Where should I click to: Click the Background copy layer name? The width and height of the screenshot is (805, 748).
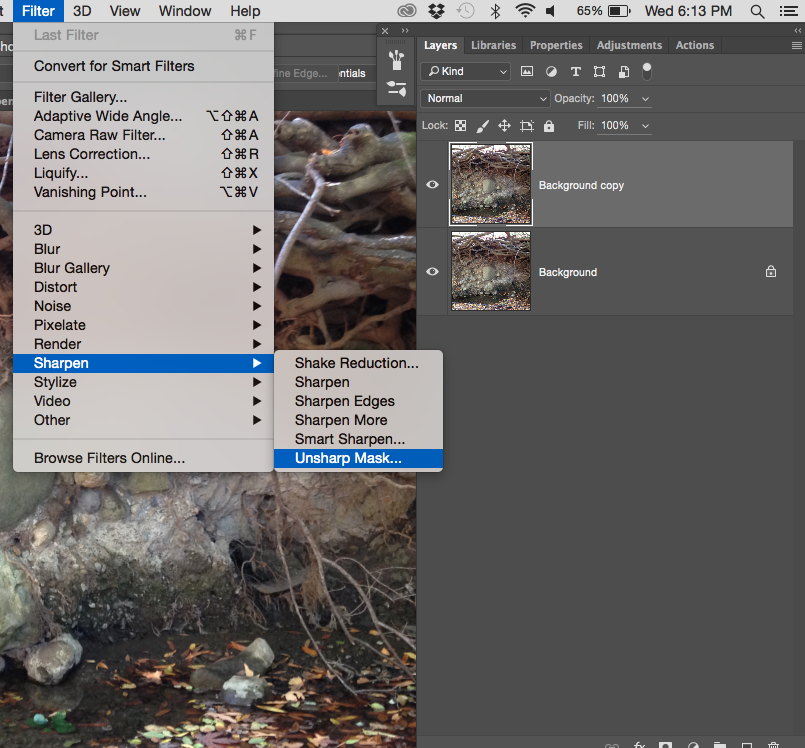[581, 185]
